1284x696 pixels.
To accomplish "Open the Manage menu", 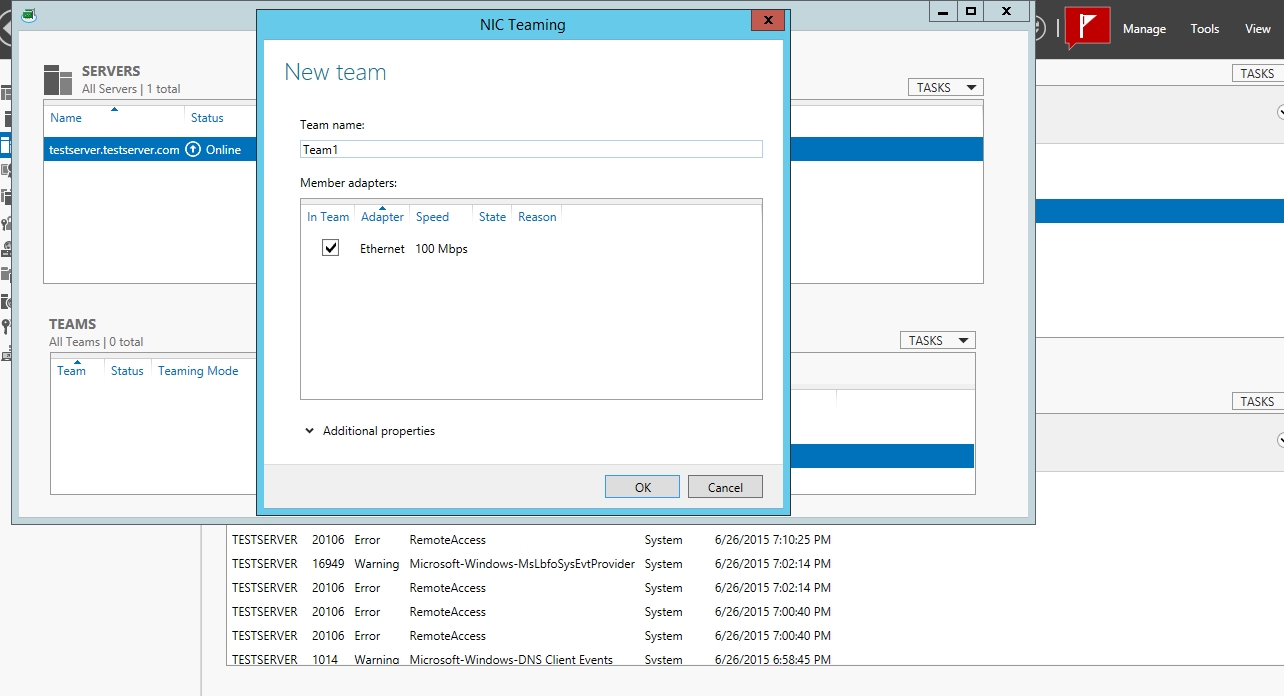I will (x=1144, y=29).
